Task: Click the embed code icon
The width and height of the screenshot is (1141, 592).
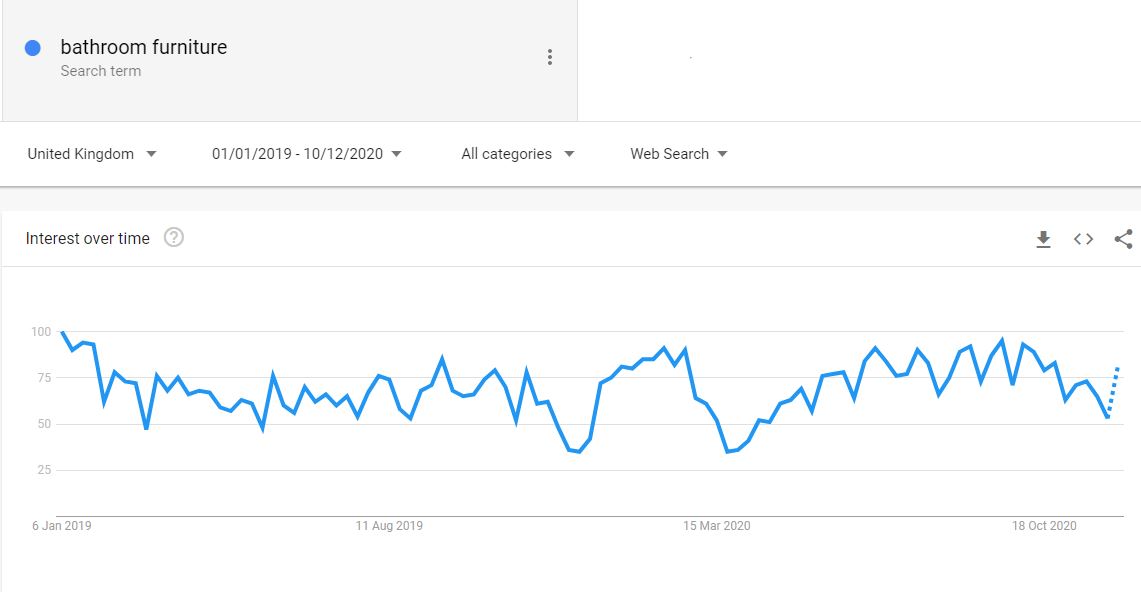Action: point(1083,239)
